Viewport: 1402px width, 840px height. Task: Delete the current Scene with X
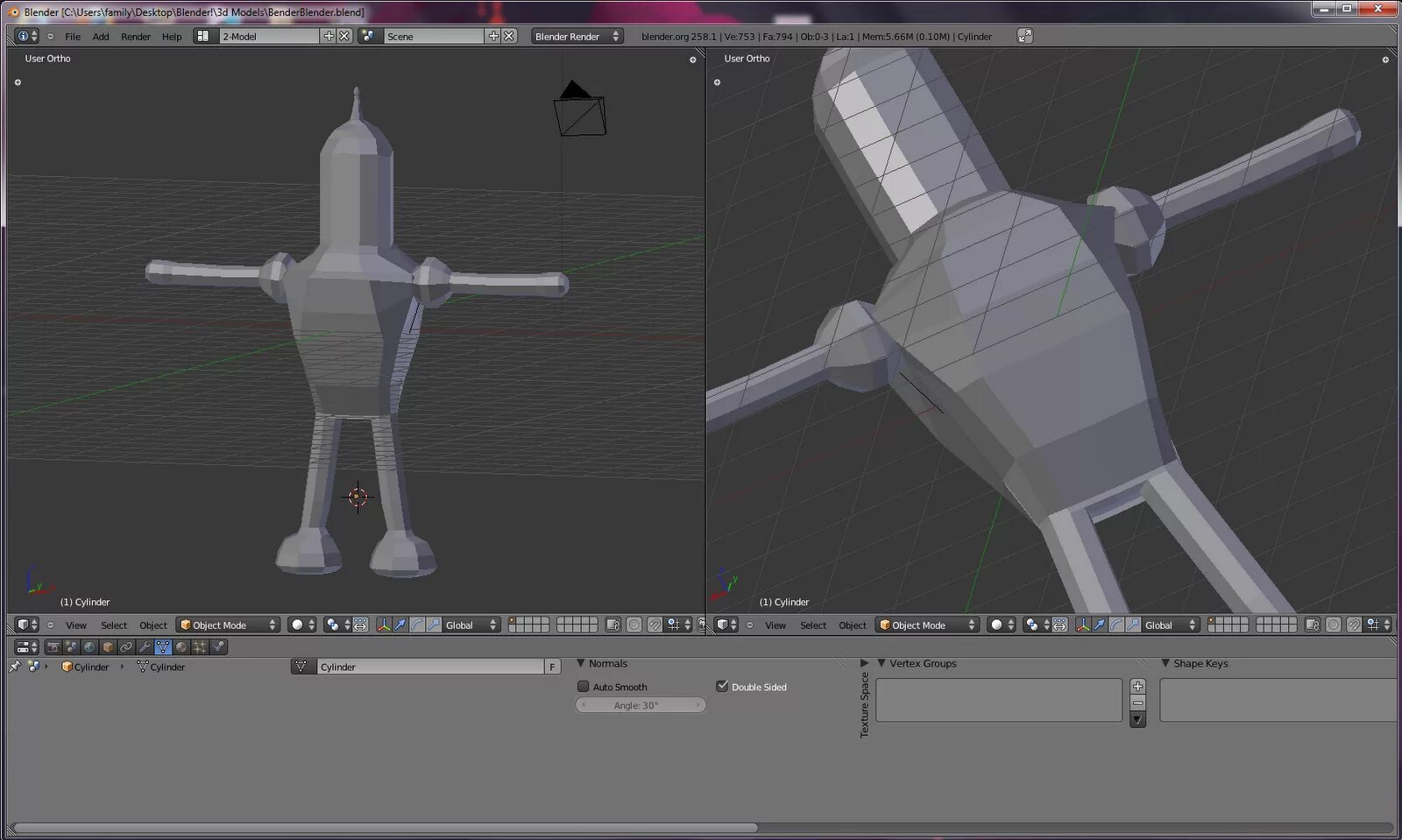[x=509, y=36]
